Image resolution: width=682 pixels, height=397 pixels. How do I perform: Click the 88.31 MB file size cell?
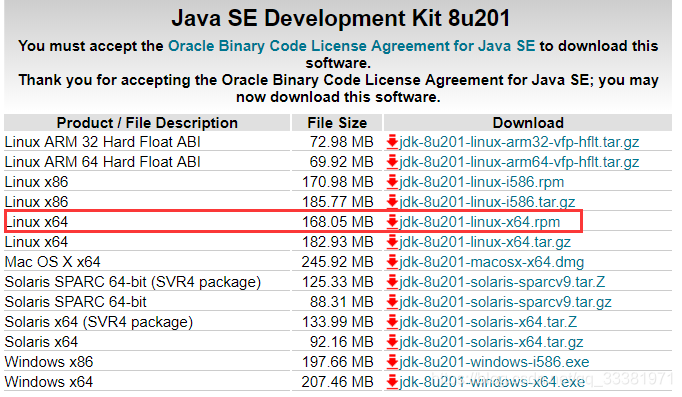[341, 302]
